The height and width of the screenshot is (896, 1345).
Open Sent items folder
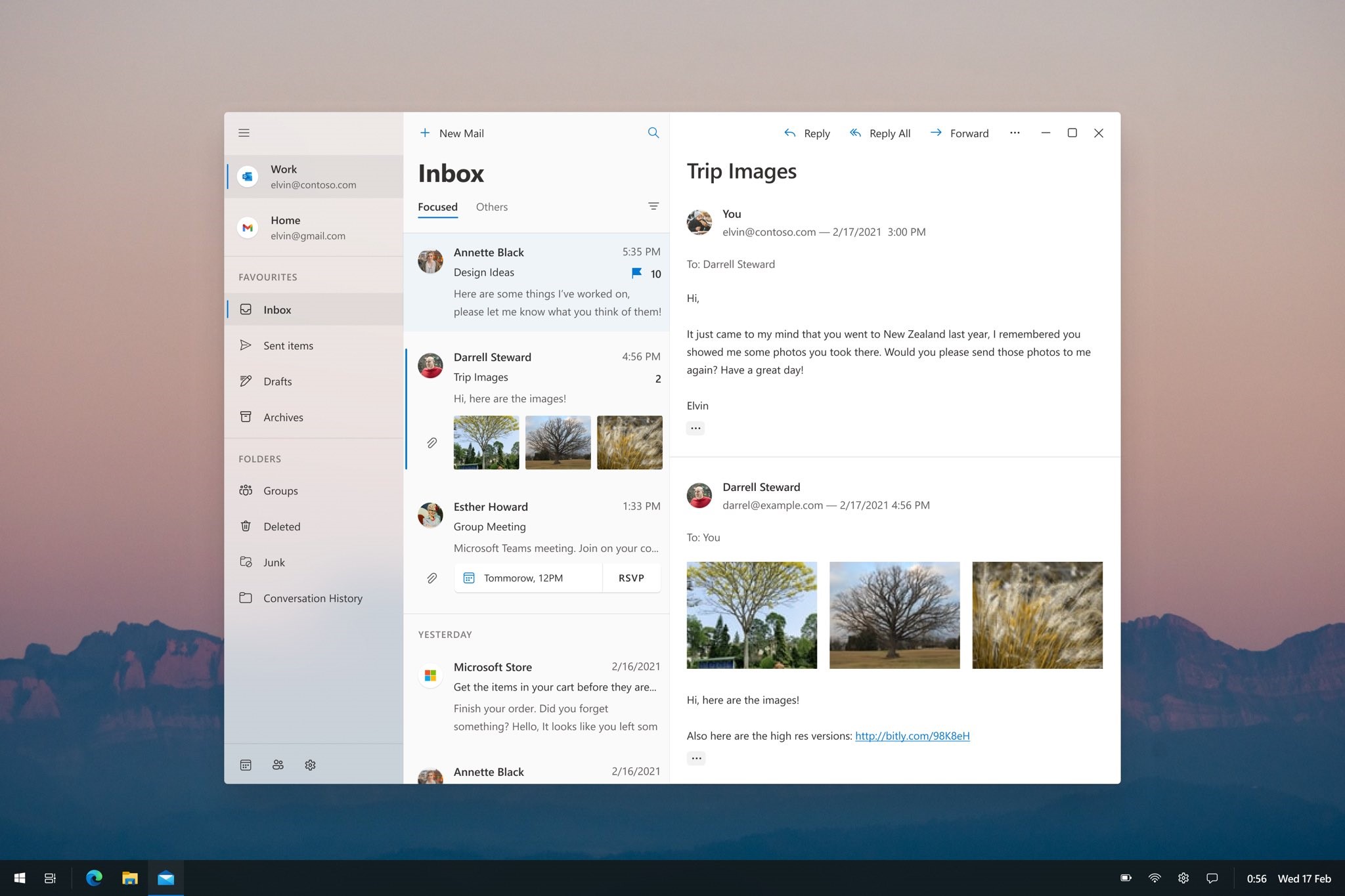[314, 345]
